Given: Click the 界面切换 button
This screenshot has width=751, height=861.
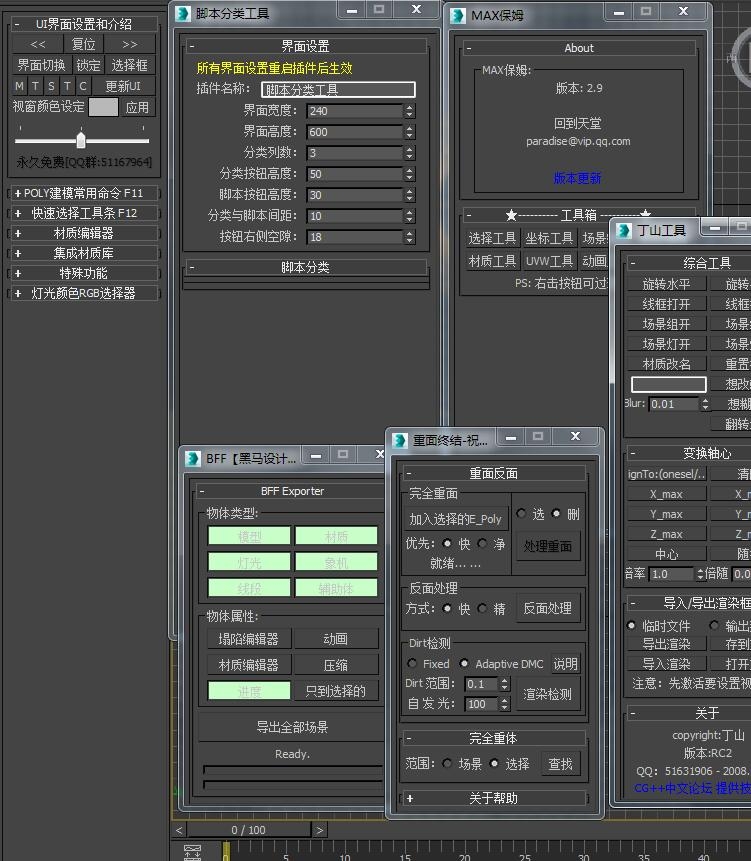Looking at the screenshot, I should click(42, 65).
